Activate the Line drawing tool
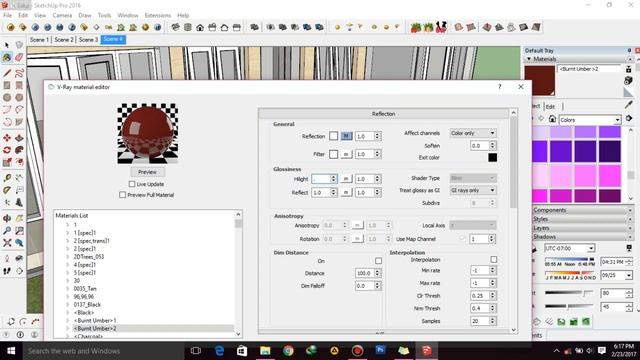 7,73
